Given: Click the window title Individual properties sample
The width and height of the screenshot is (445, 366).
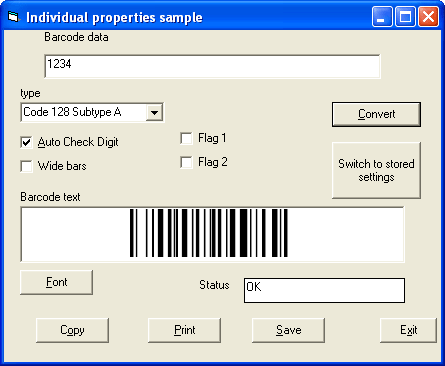Looking at the screenshot, I should pyautogui.click(x=114, y=17).
